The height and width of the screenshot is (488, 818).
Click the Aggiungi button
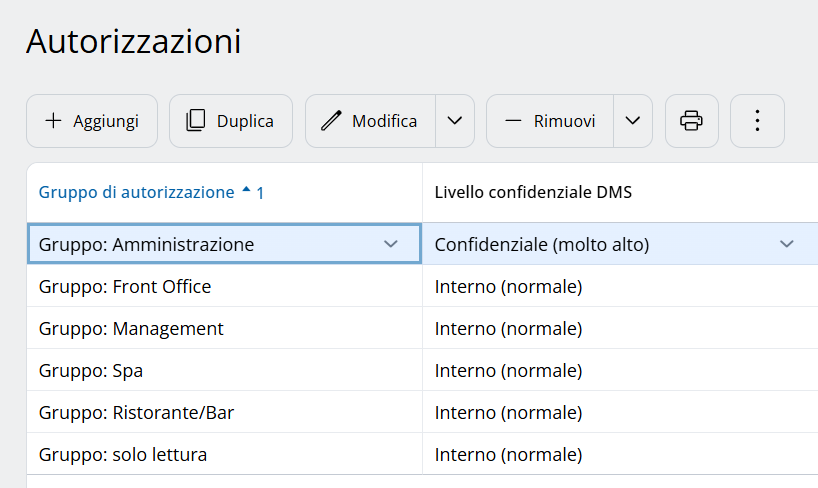(x=92, y=121)
